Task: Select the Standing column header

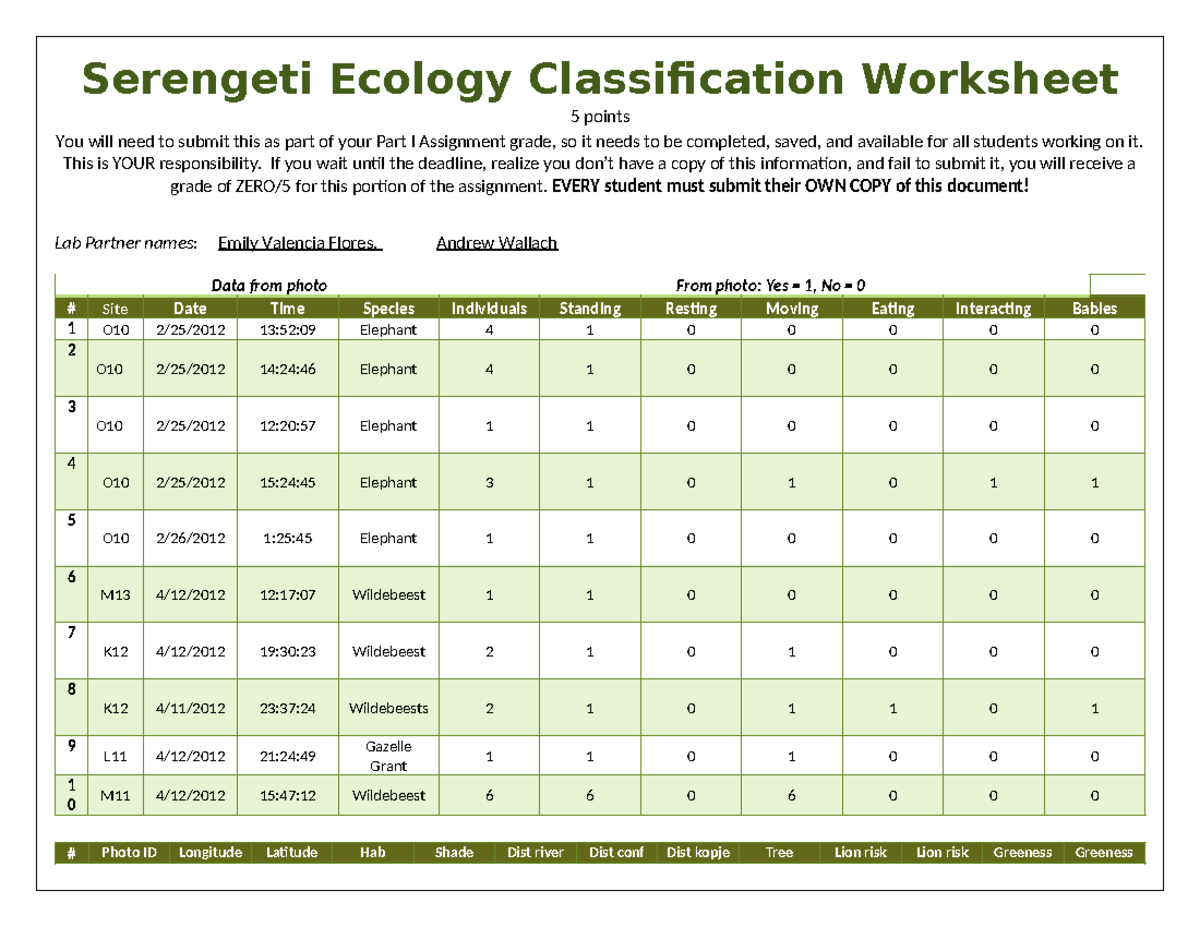Action: 589,308
